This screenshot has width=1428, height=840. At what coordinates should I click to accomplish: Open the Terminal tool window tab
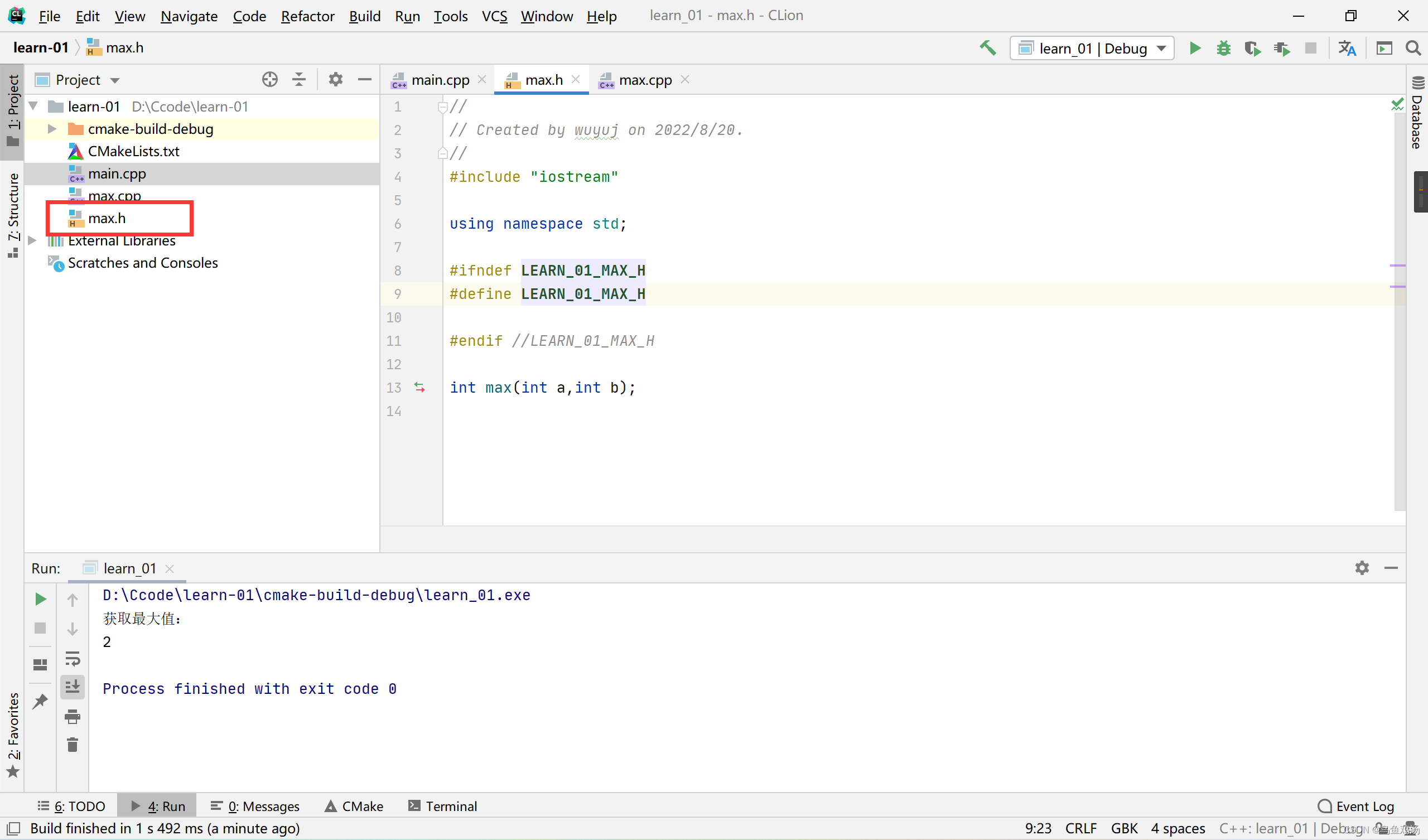tap(442, 805)
